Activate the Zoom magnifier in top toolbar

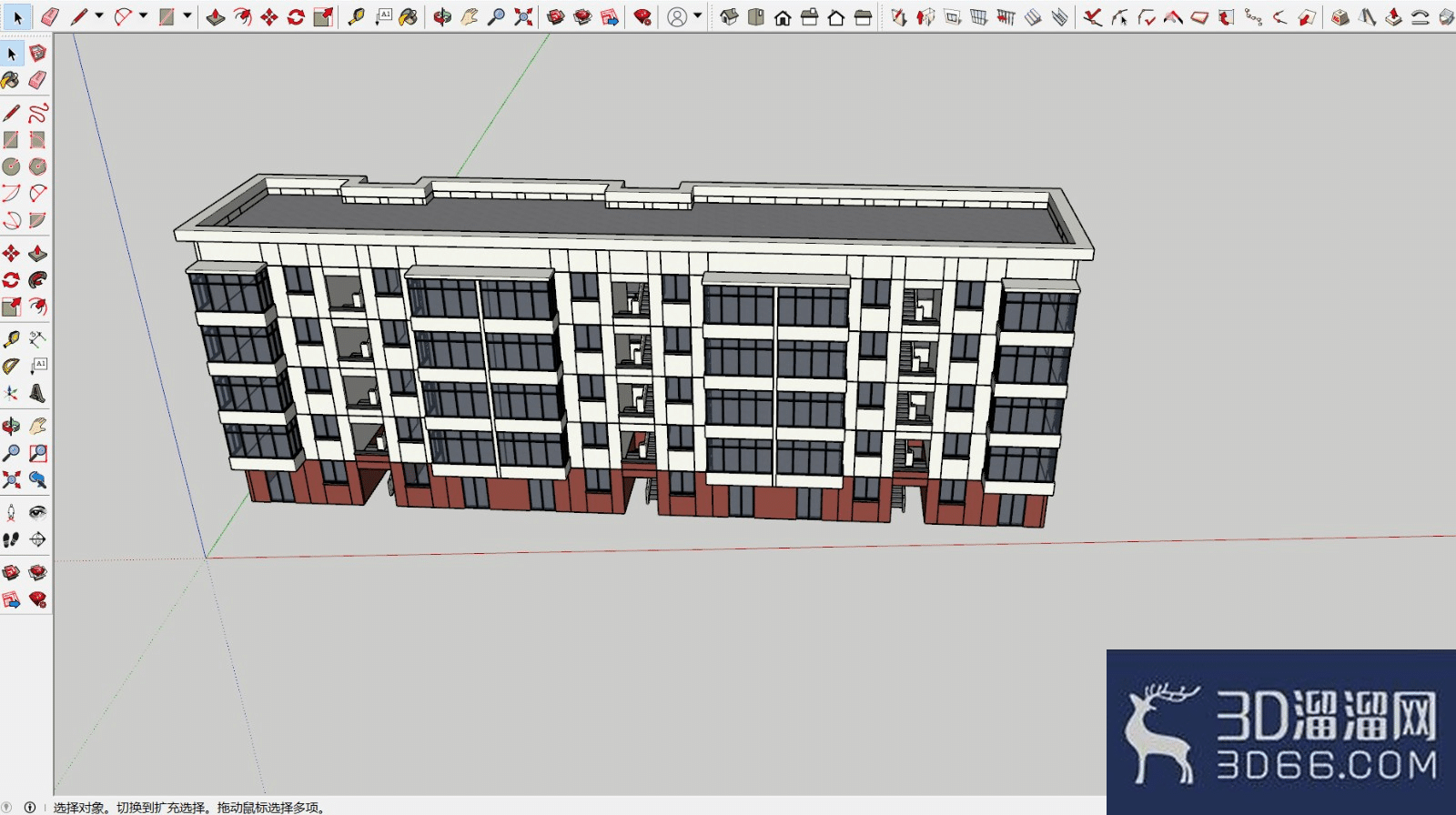point(496,16)
